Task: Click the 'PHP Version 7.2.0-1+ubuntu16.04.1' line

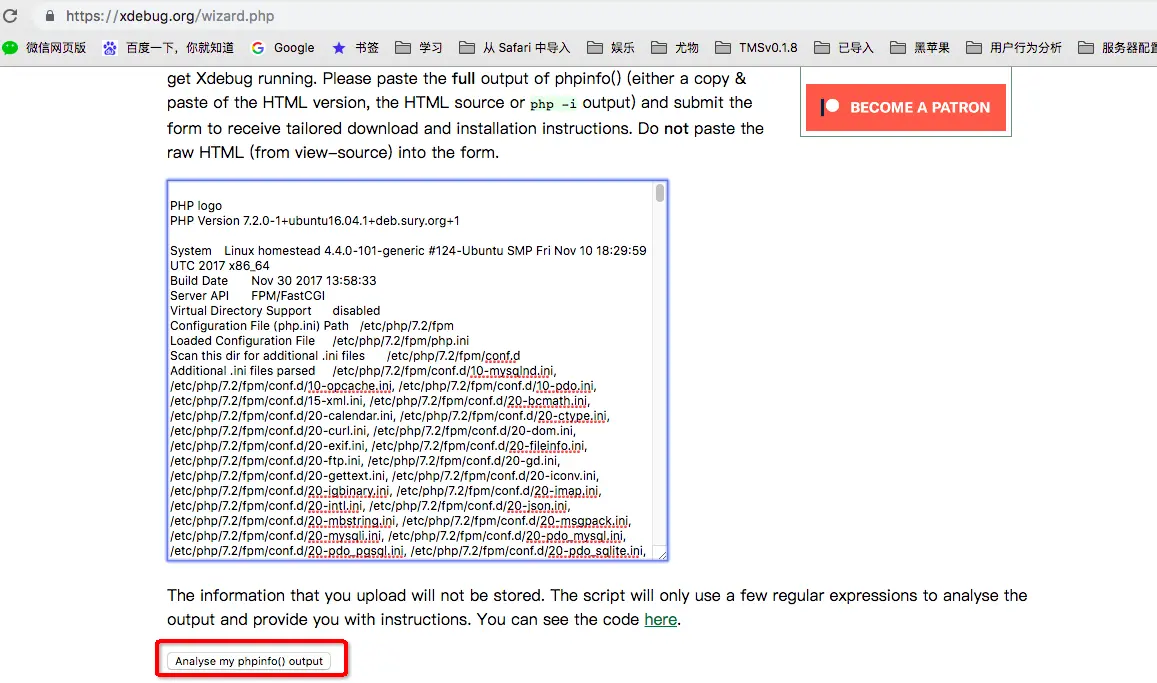Action: [x=314, y=221]
